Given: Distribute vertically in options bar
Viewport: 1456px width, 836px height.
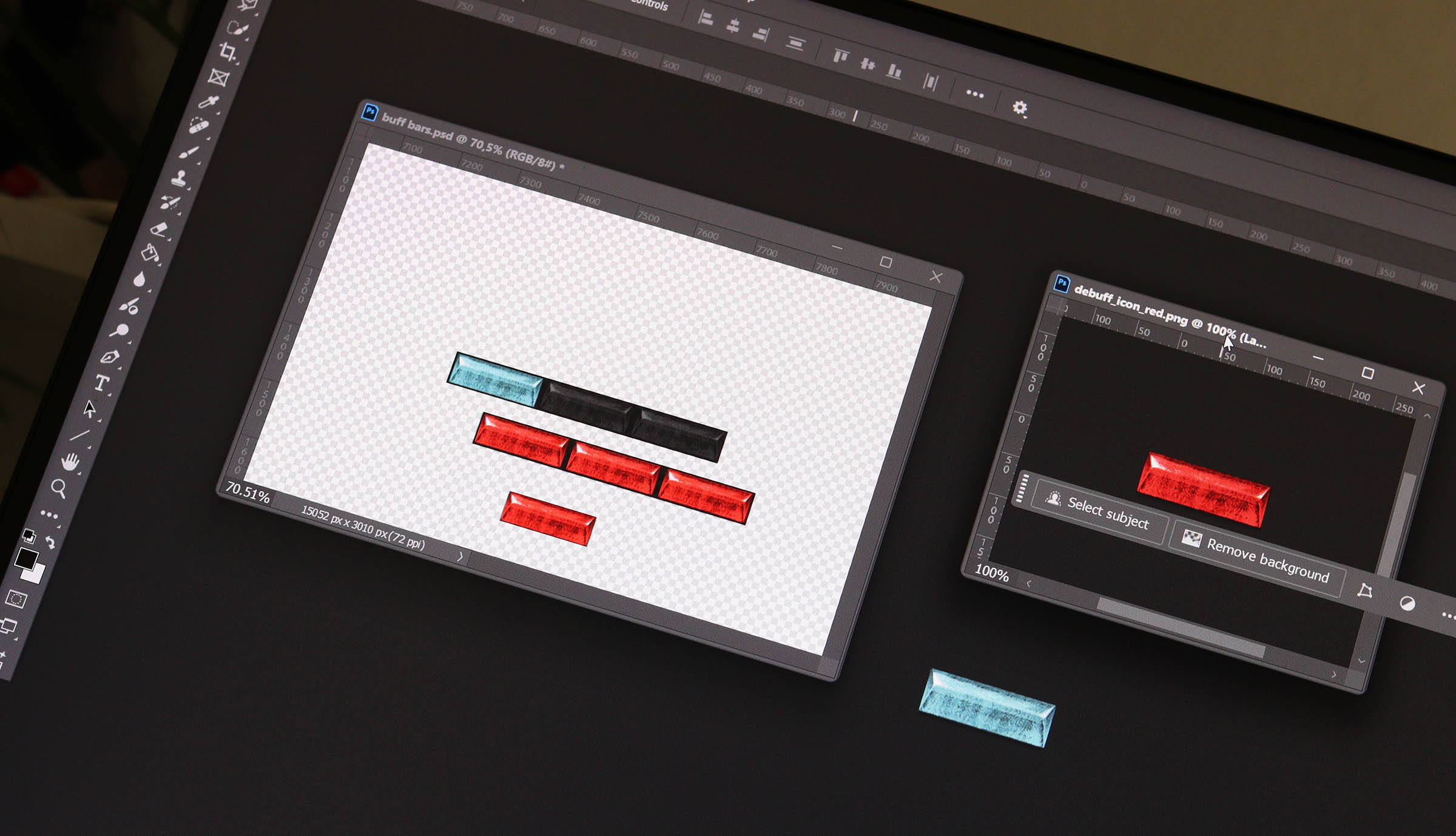Looking at the screenshot, I should (x=795, y=44).
